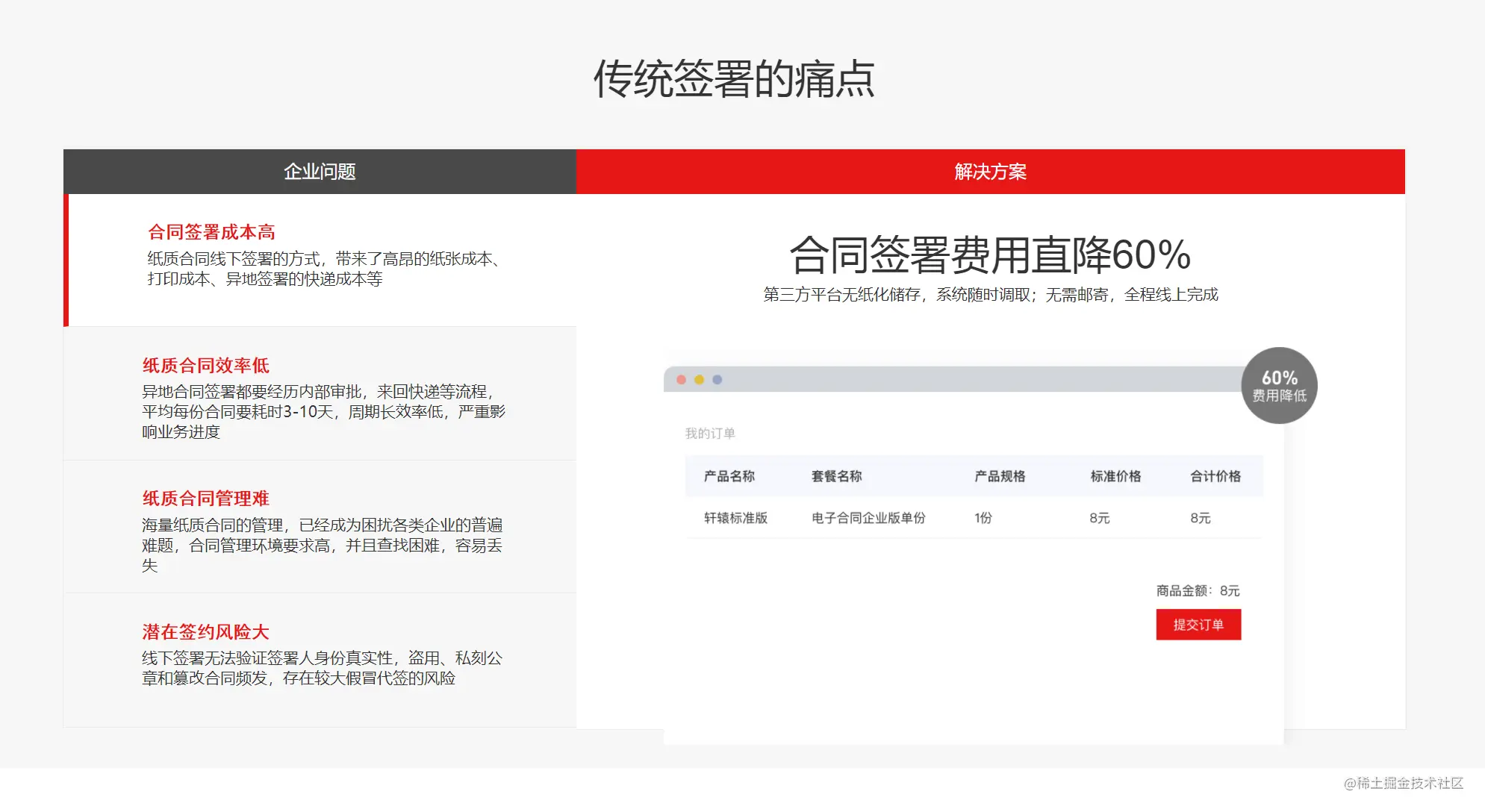The height and width of the screenshot is (812, 1485).
Task: Click the 合计价格 column header
Action: (1215, 476)
